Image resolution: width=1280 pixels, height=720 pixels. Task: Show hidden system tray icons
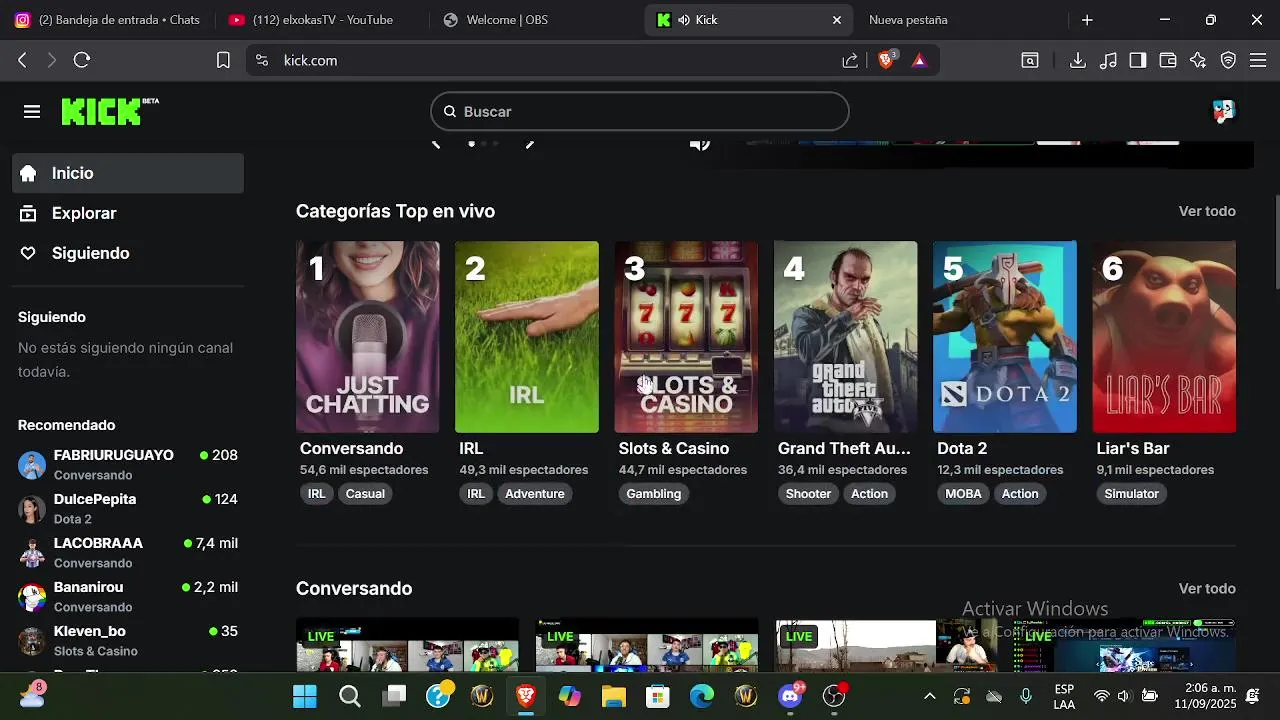929,696
